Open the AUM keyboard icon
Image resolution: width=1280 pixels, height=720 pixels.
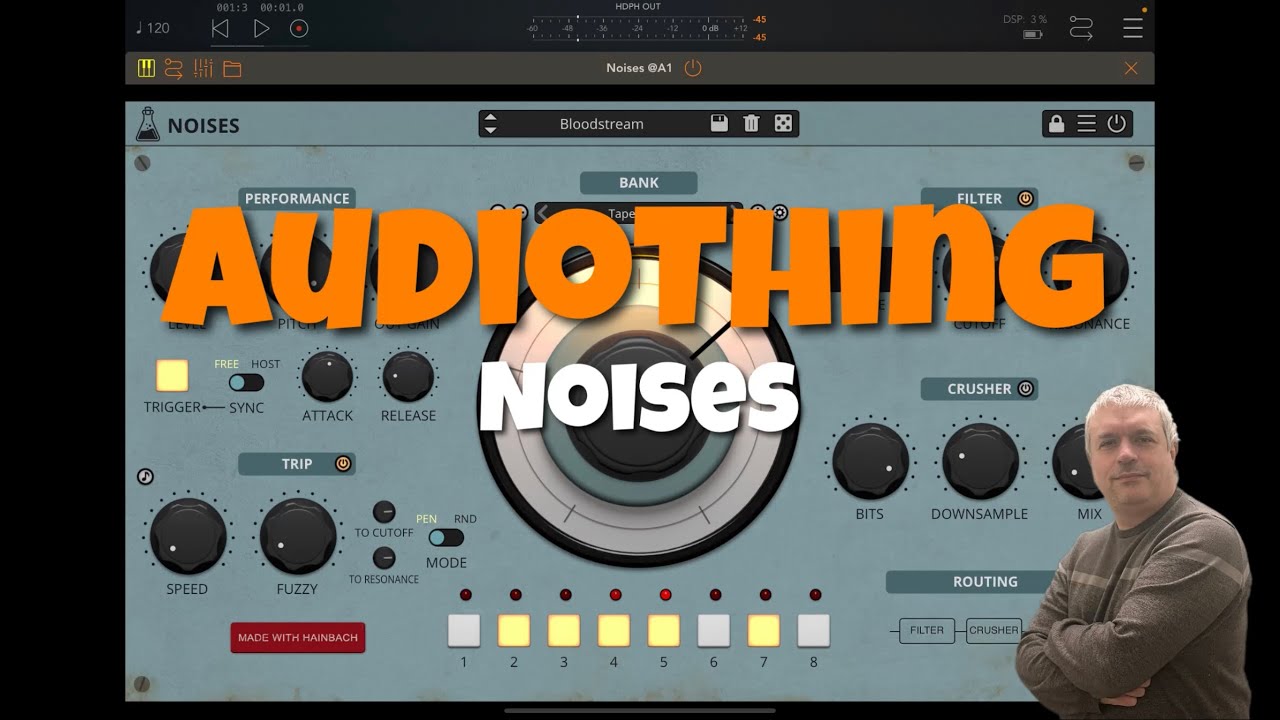[146, 69]
